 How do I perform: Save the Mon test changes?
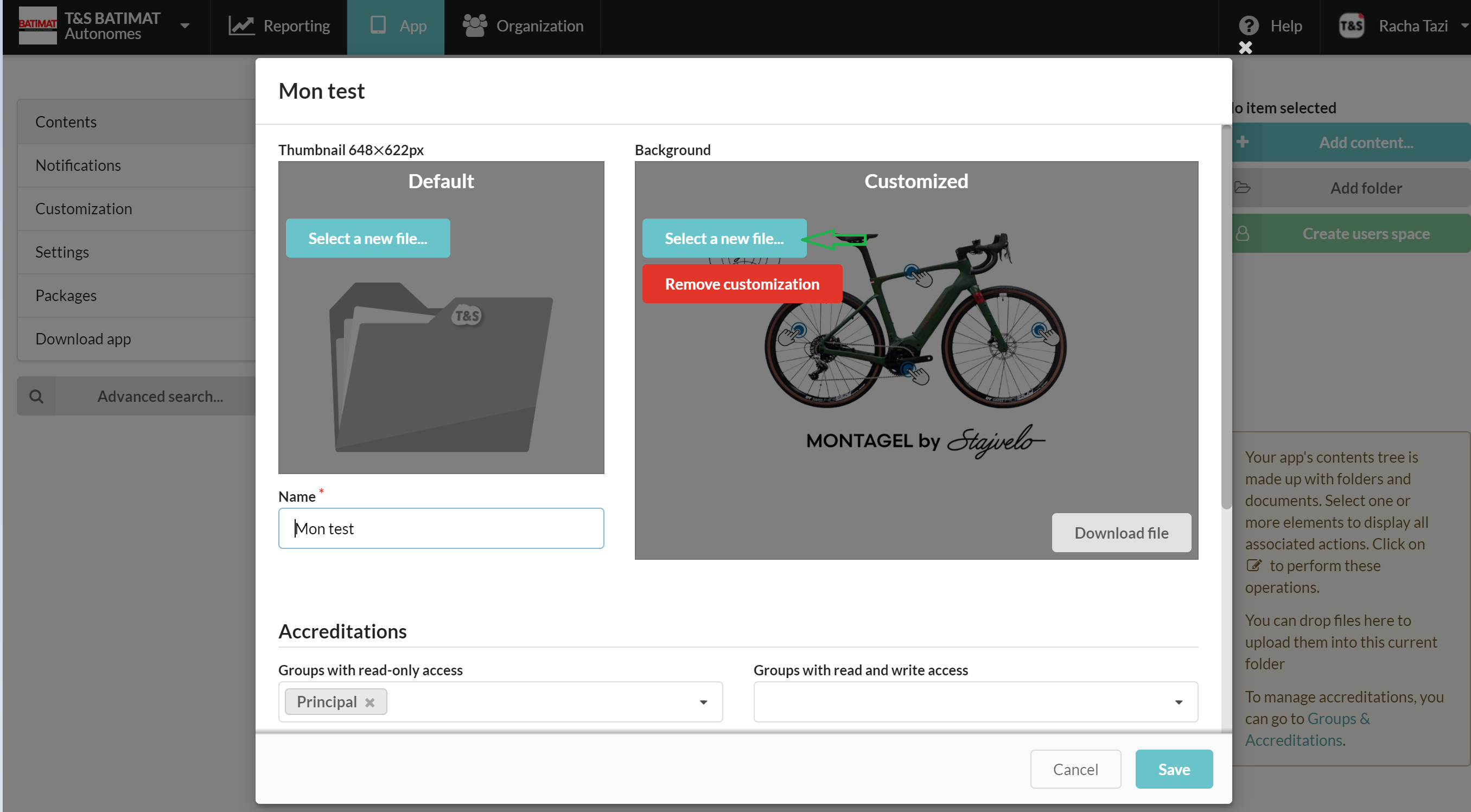pyautogui.click(x=1174, y=769)
